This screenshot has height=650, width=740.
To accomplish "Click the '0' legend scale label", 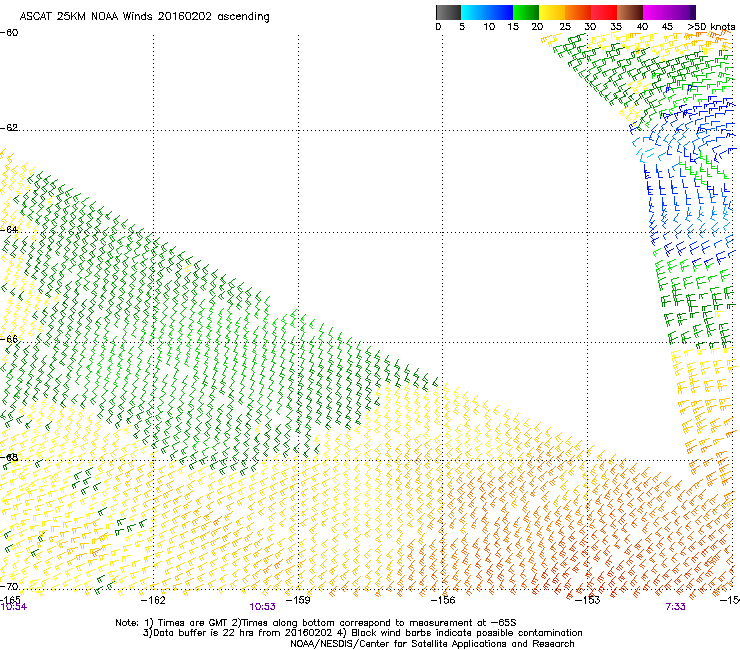I will click(x=438, y=27).
